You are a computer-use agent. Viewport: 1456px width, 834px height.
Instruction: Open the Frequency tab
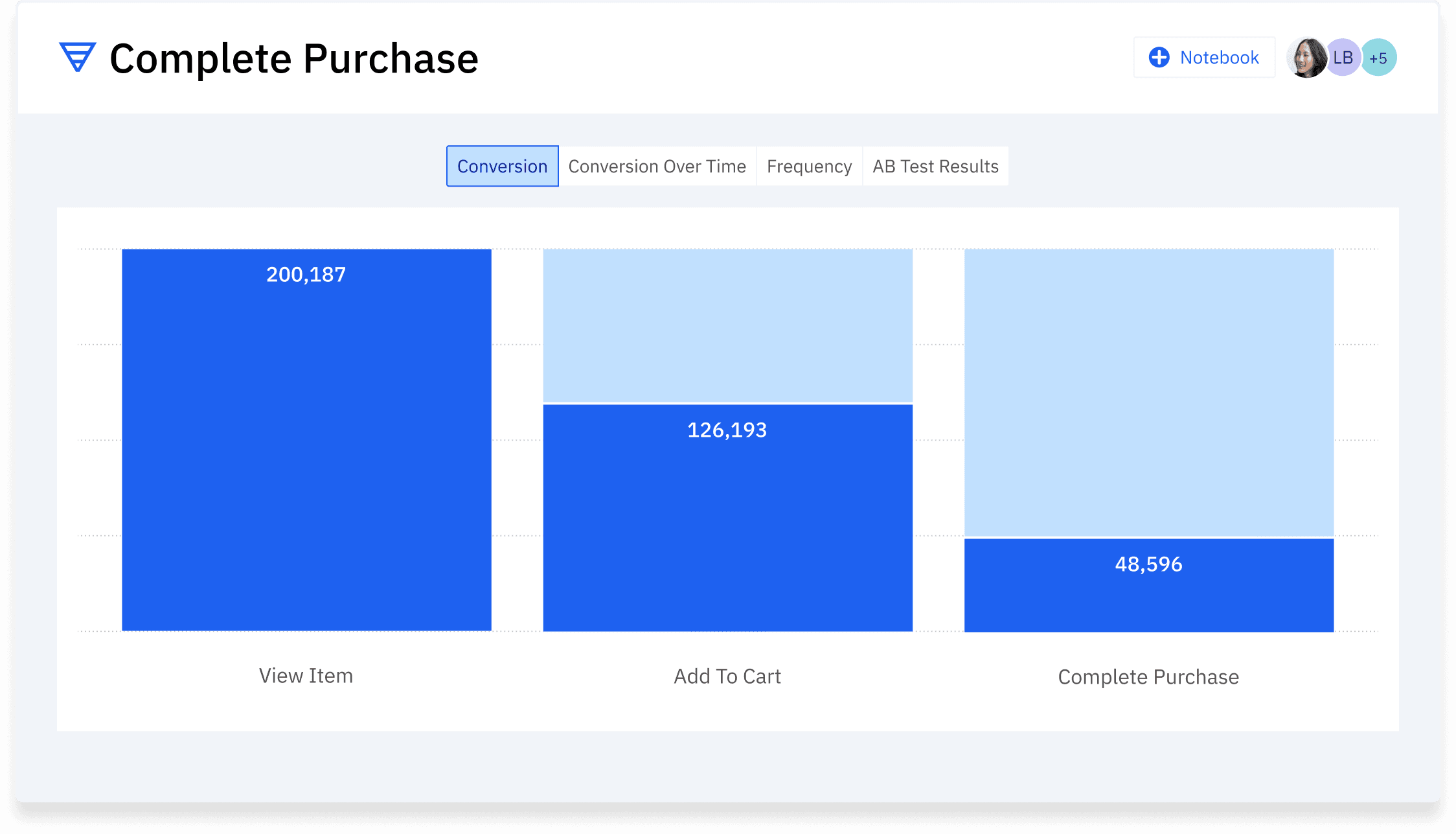[x=809, y=167]
